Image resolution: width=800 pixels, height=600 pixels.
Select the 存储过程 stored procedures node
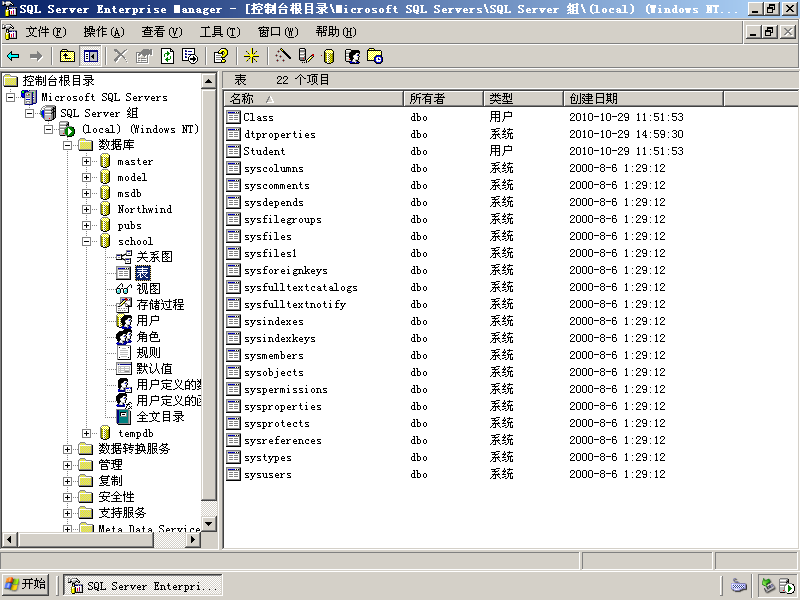coord(160,305)
